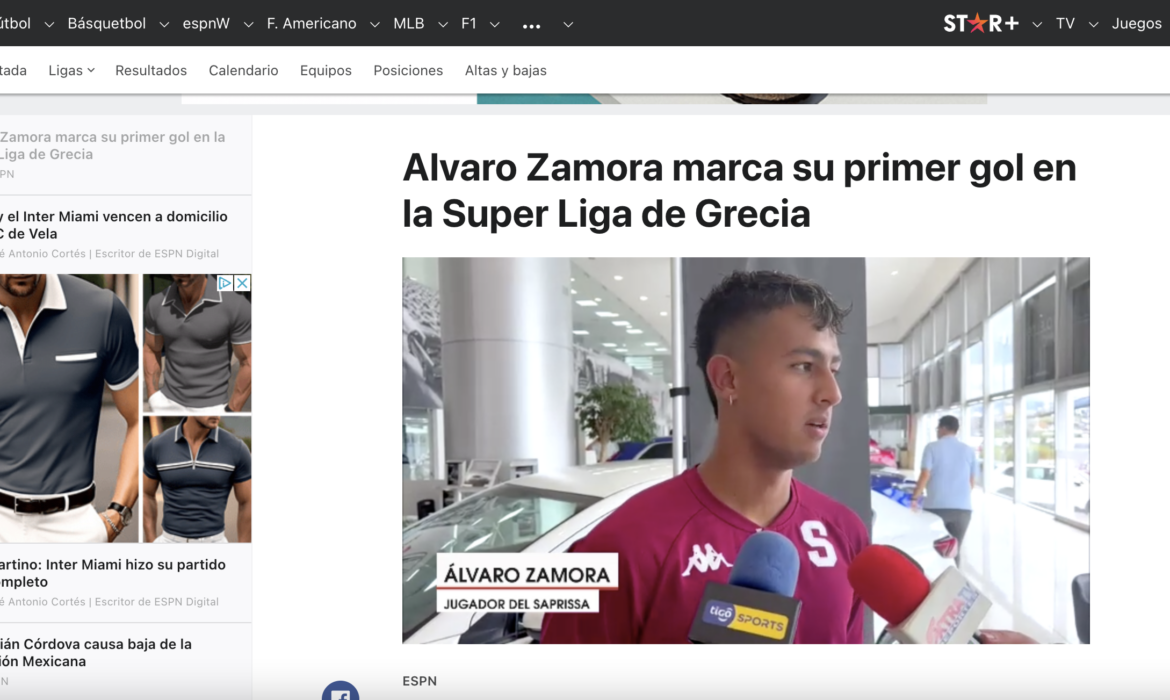
Task: Expand the Básquetbol dropdown chevron
Action: point(164,25)
